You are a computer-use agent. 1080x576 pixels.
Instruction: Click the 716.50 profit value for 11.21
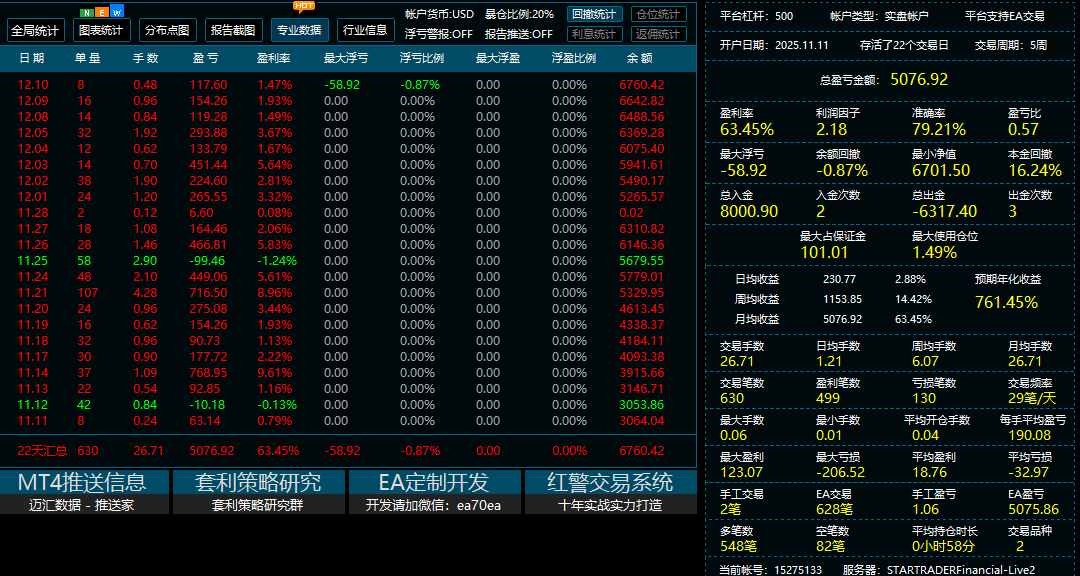[x=209, y=292]
